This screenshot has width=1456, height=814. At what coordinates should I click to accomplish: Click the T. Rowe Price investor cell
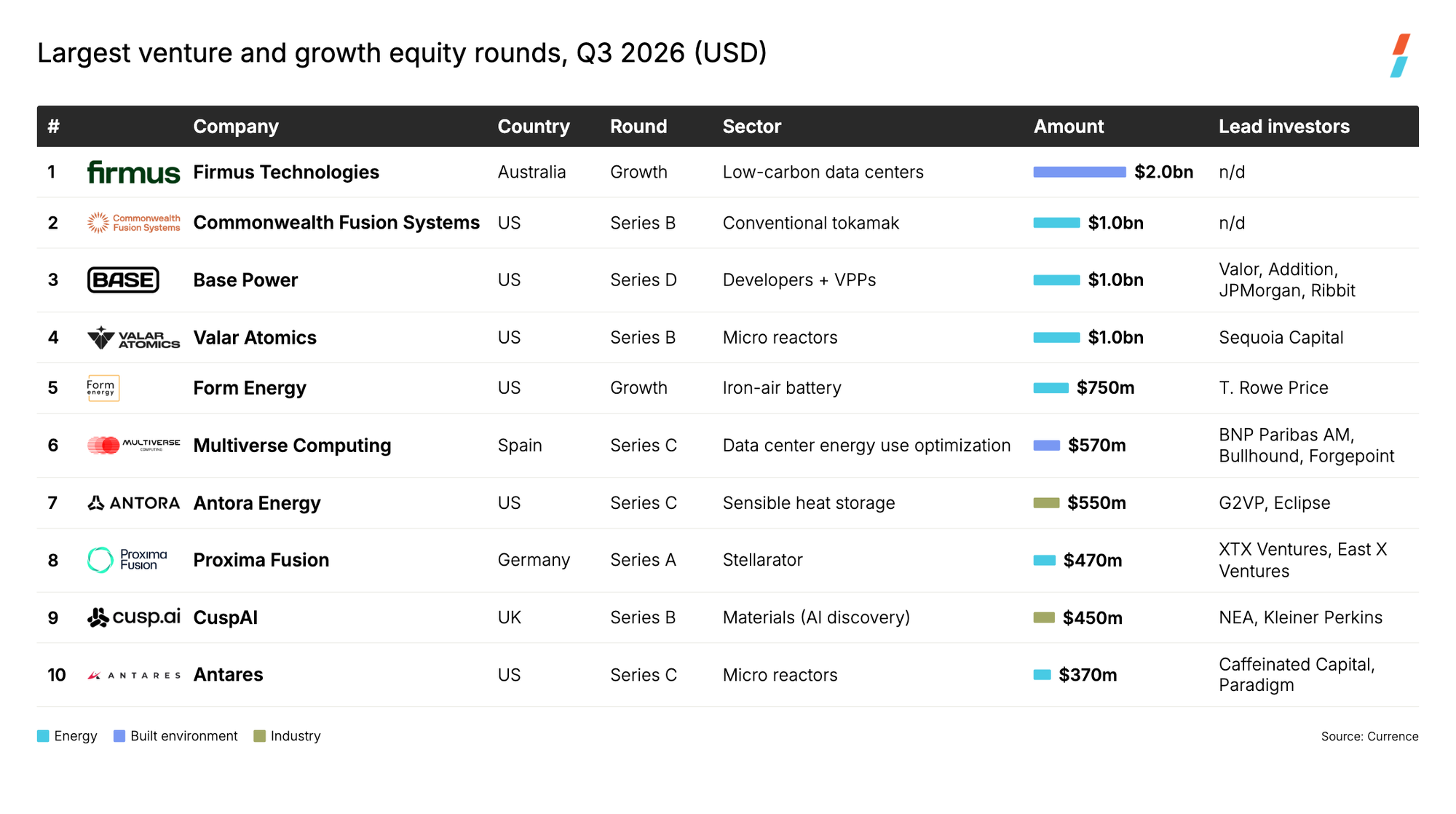click(1273, 388)
